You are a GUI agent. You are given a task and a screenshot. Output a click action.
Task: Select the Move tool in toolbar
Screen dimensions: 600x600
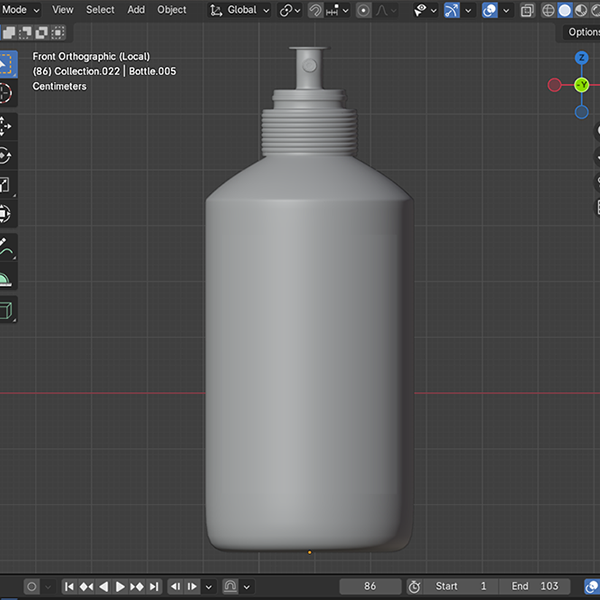point(5,126)
